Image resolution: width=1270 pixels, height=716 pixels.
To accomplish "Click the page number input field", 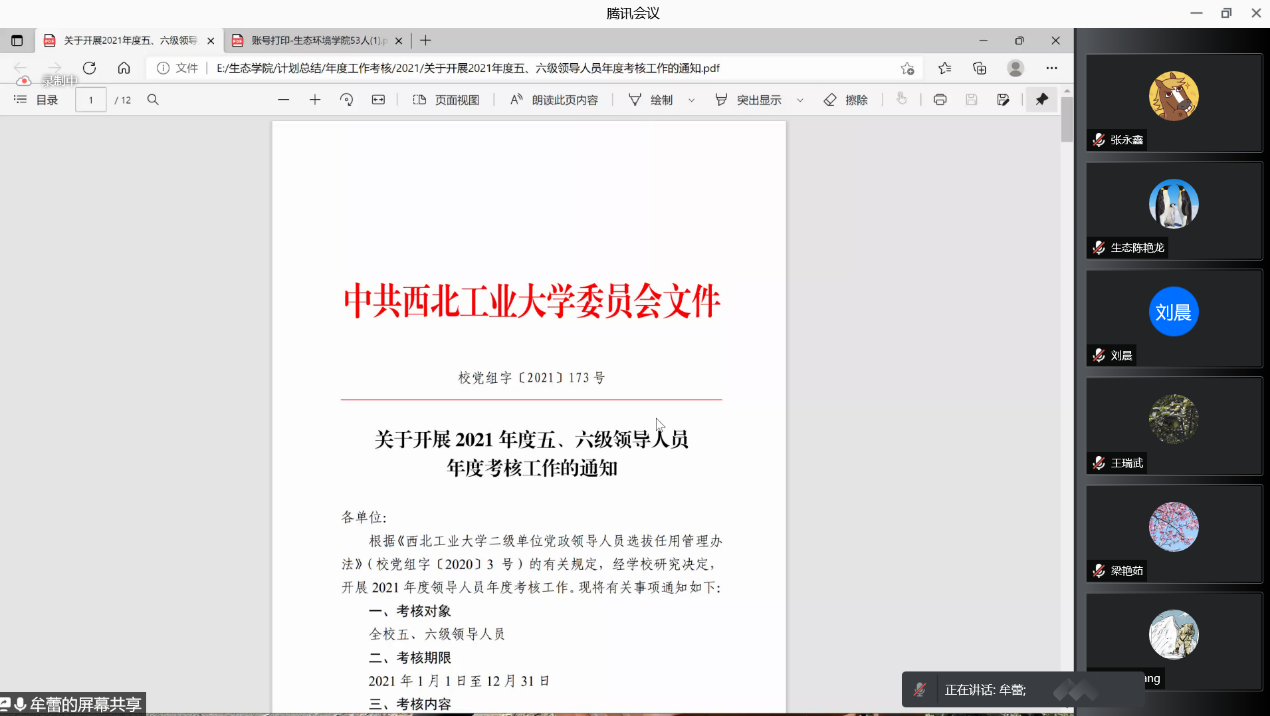I will (x=91, y=100).
